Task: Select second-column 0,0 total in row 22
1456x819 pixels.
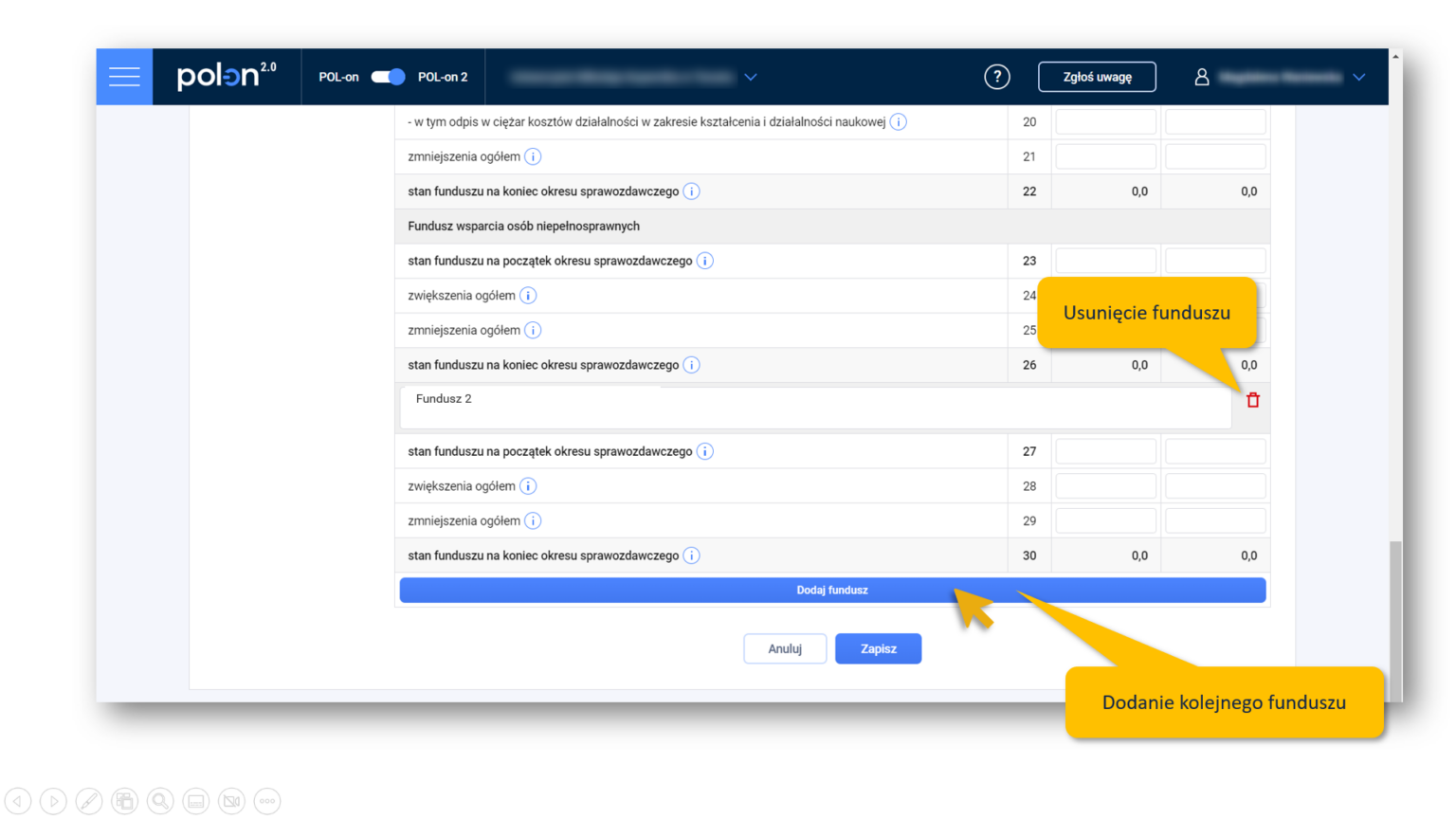Action: (x=1248, y=191)
